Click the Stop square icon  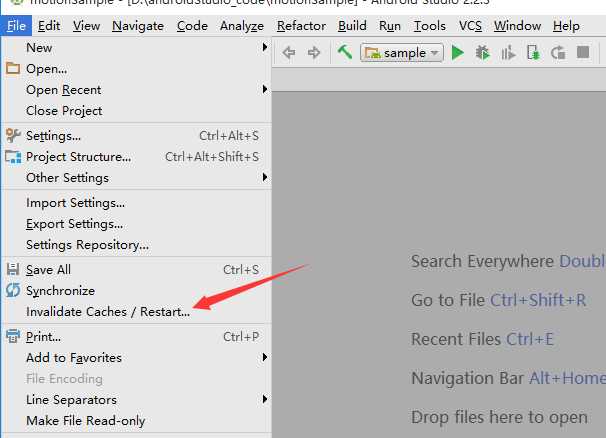(583, 52)
